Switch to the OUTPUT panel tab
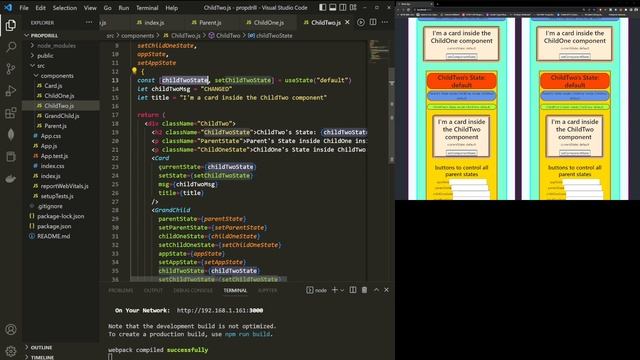The width and height of the screenshot is (640, 360). click(x=153, y=290)
